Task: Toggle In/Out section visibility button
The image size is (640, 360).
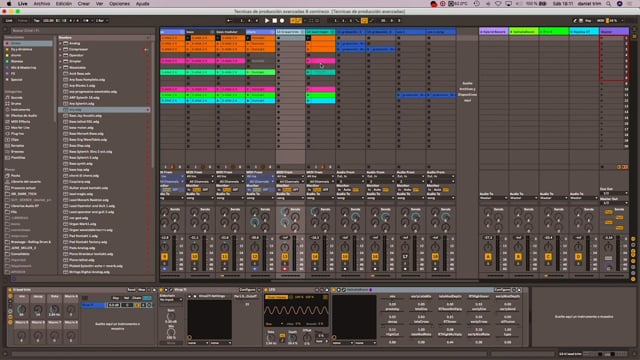Action: (634, 239)
